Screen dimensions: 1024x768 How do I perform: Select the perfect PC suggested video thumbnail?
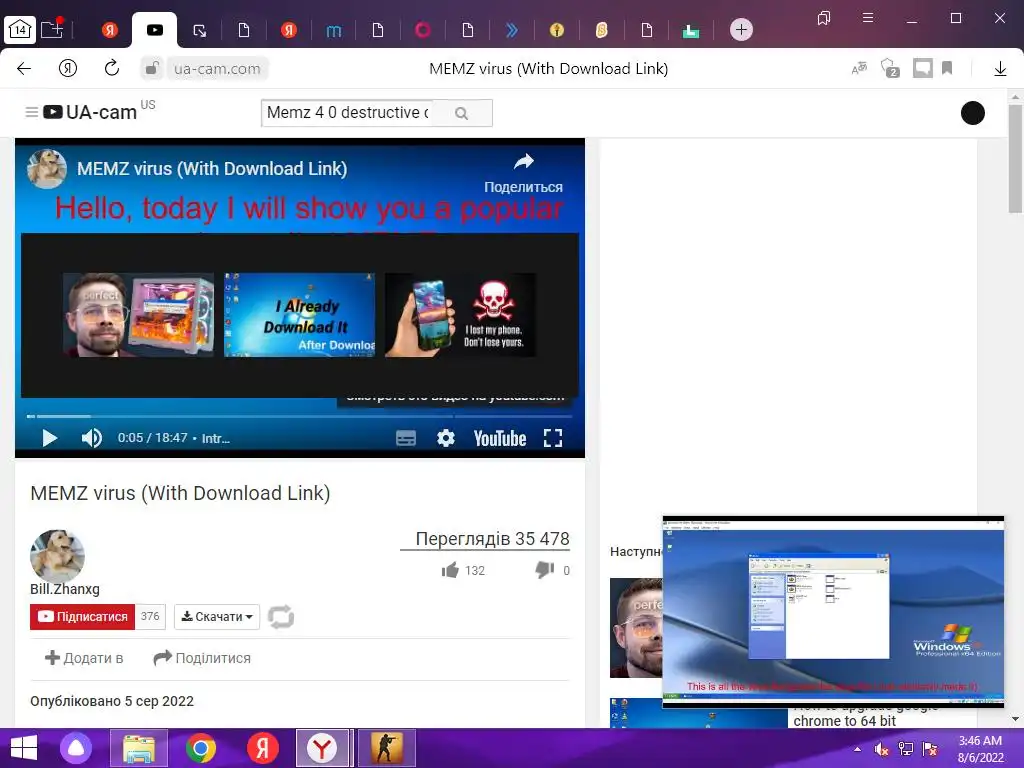pyautogui.click(x=138, y=315)
